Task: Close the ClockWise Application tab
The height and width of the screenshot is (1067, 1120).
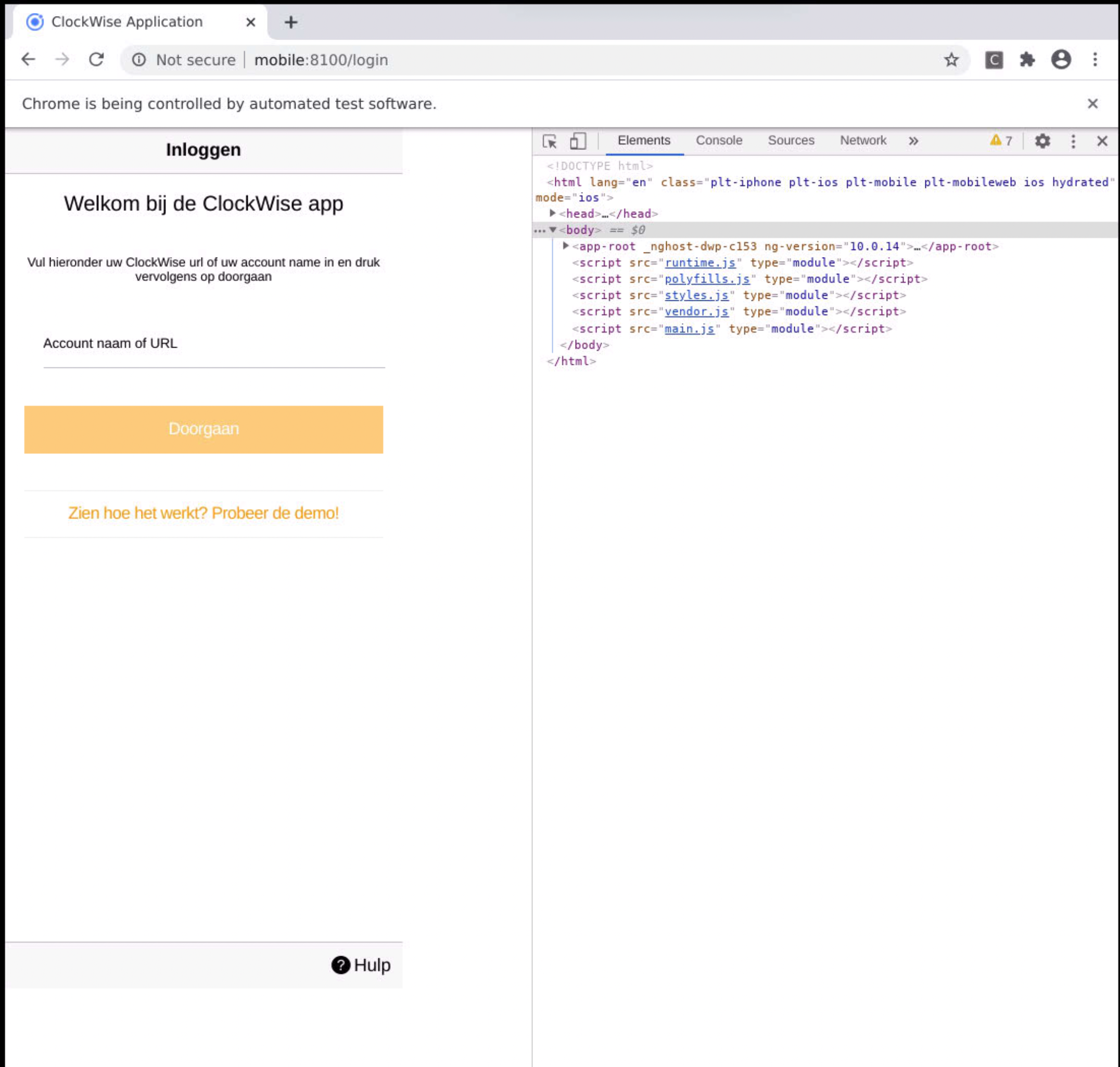Action: pos(250,22)
